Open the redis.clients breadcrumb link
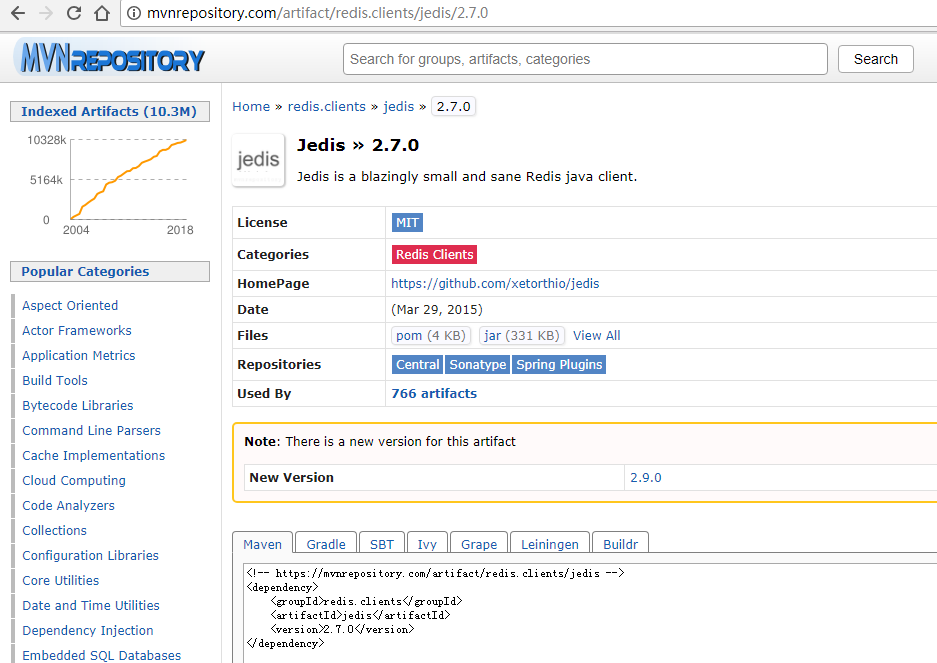Viewport: 937px width, 663px height. pos(326,106)
